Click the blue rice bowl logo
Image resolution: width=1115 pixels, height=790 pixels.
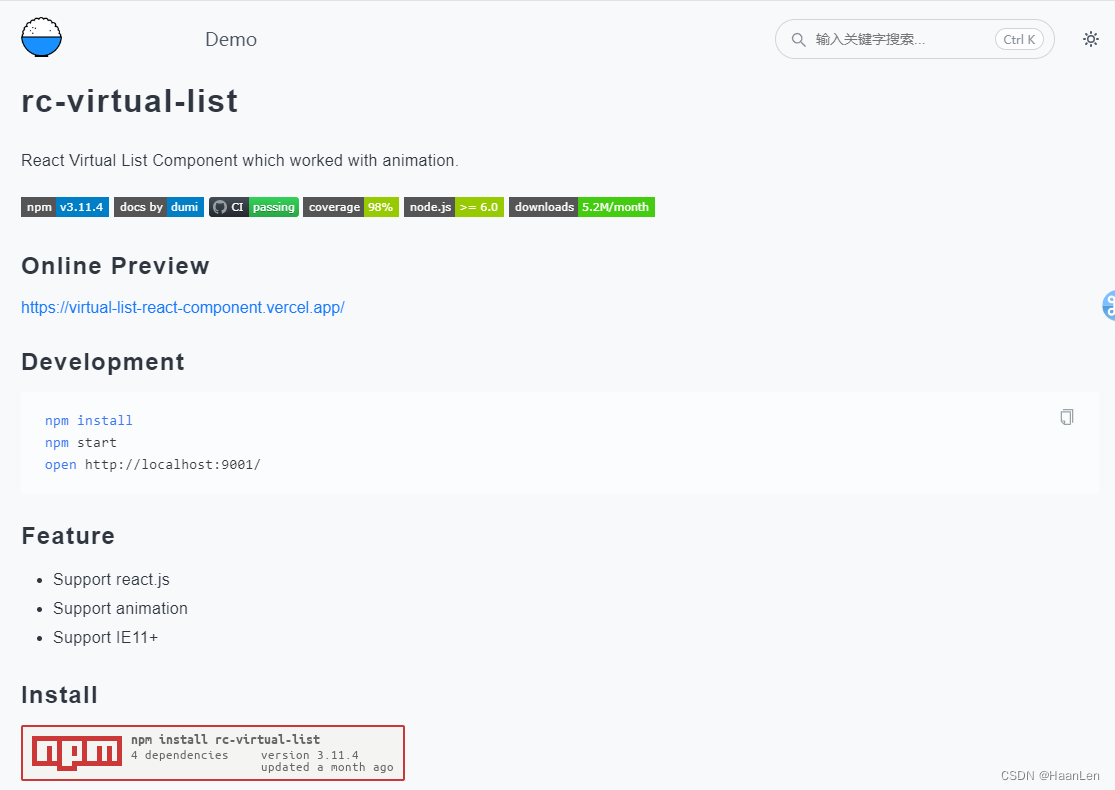point(41,38)
